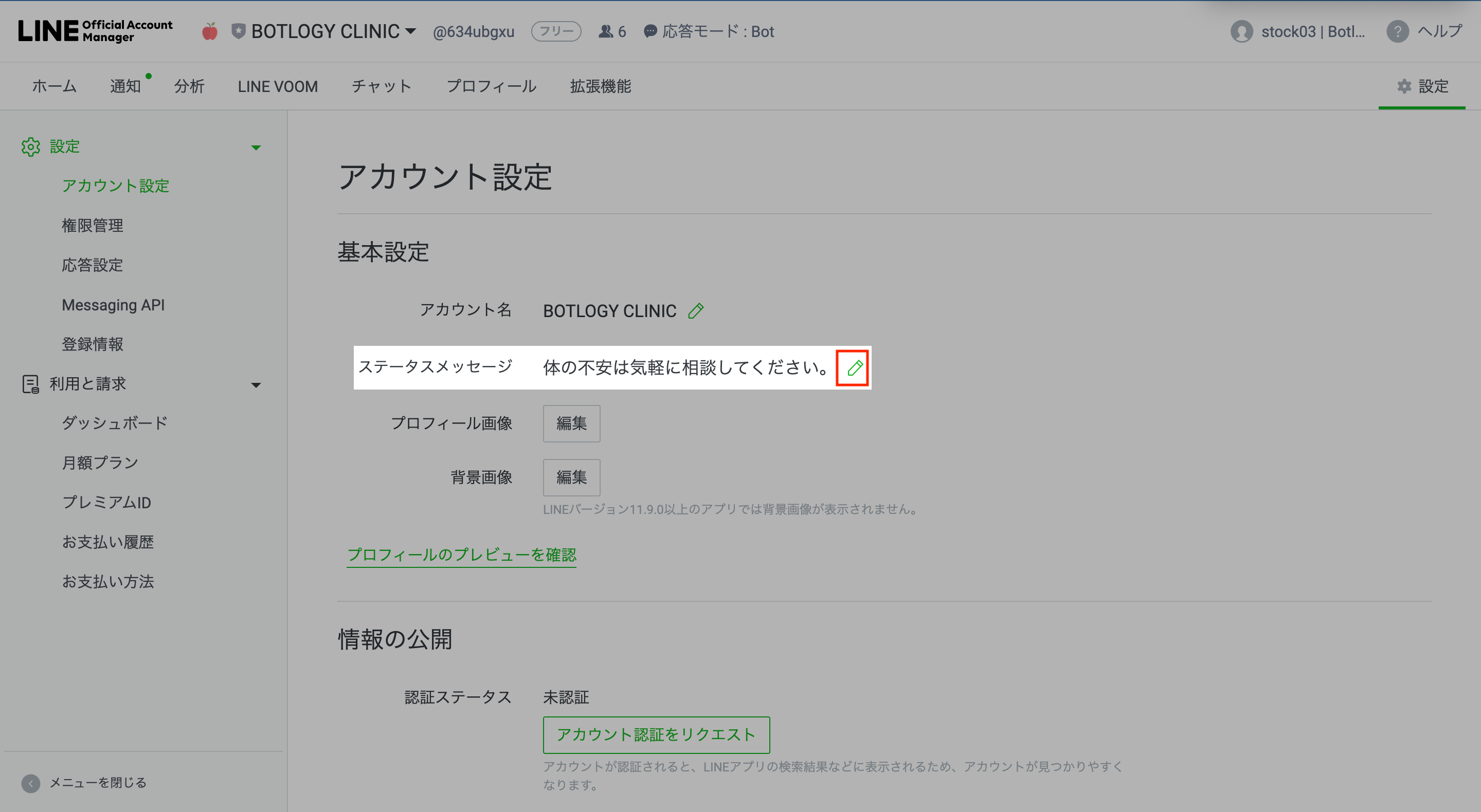Image resolution: width=1481 pixels, height=812 pixels.
Task: Click the gear icon on the 設定 tab
Action: point(1404,86)
